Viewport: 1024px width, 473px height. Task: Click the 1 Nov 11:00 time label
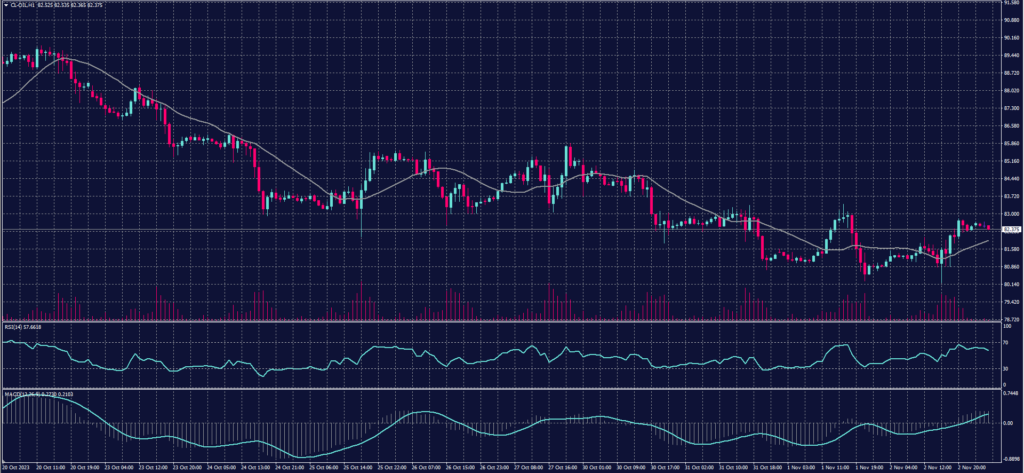coord(835,467)
